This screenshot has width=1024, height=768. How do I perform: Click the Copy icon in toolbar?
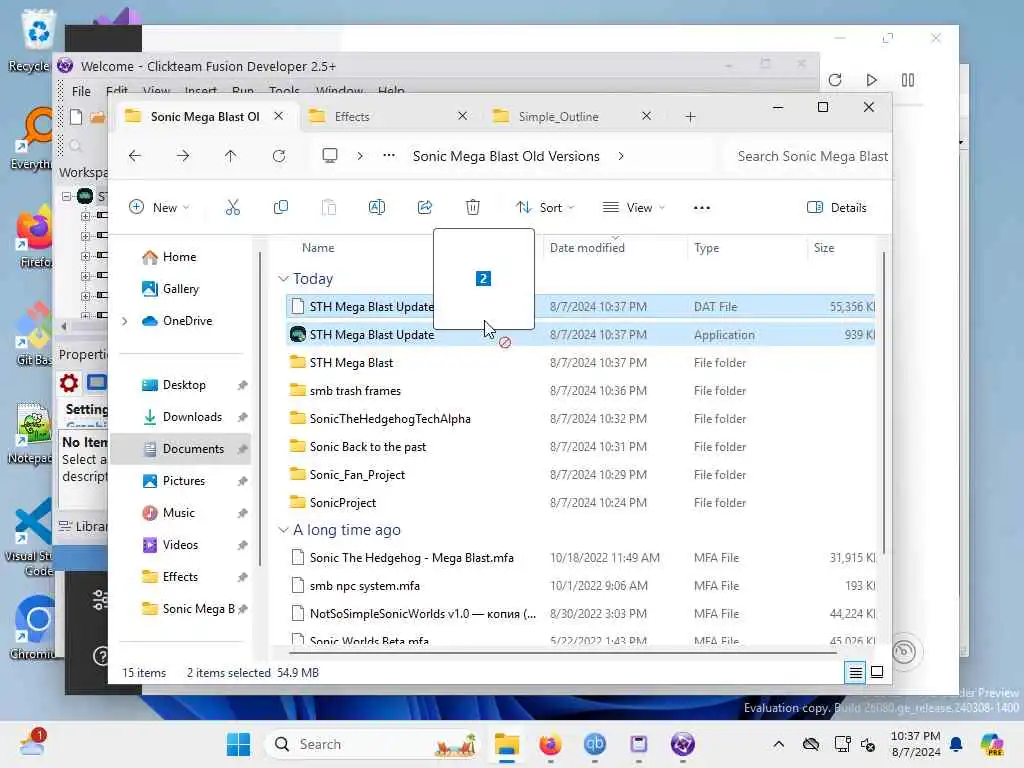click(281, 208)
